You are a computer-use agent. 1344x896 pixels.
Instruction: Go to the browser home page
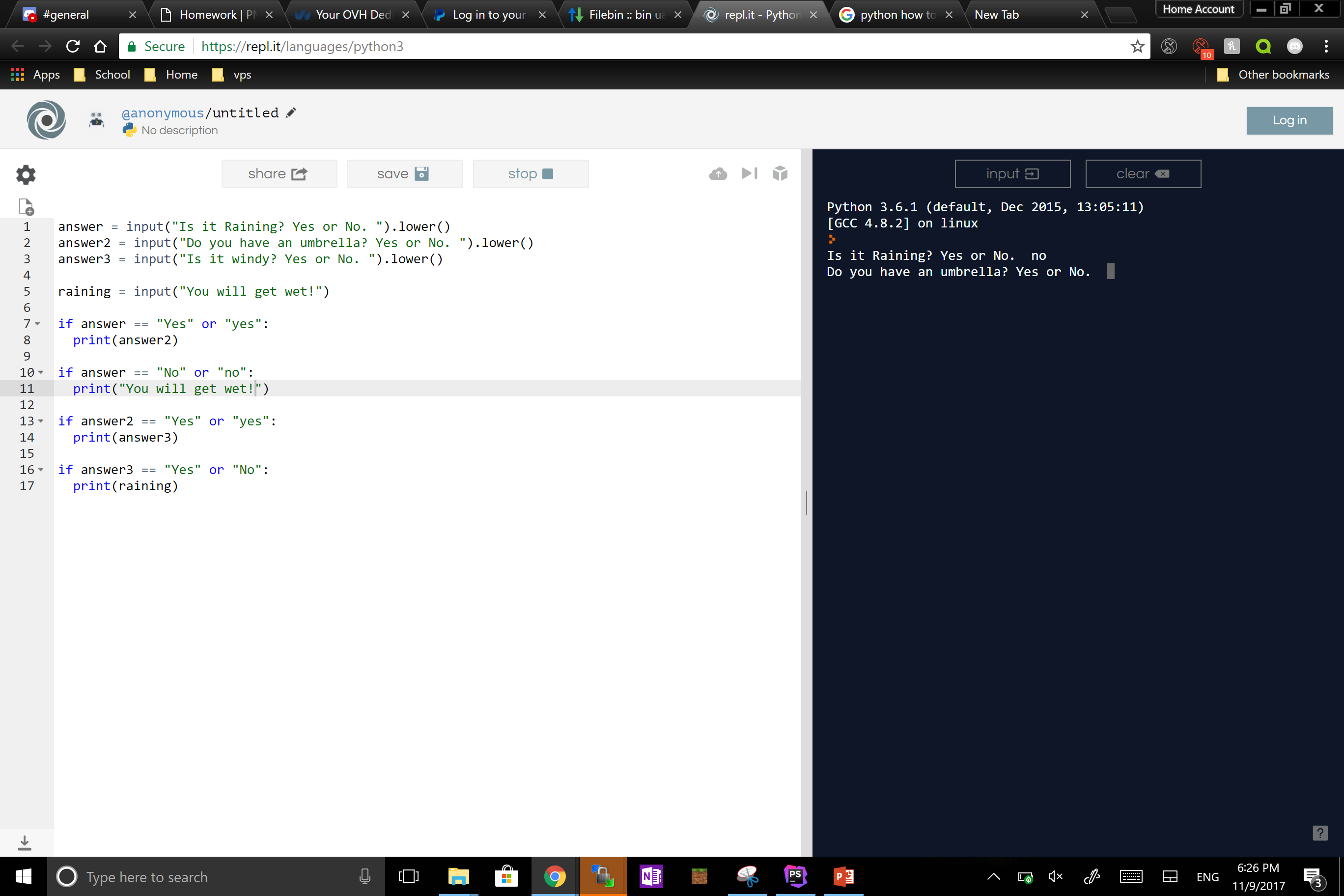(100, 46)
